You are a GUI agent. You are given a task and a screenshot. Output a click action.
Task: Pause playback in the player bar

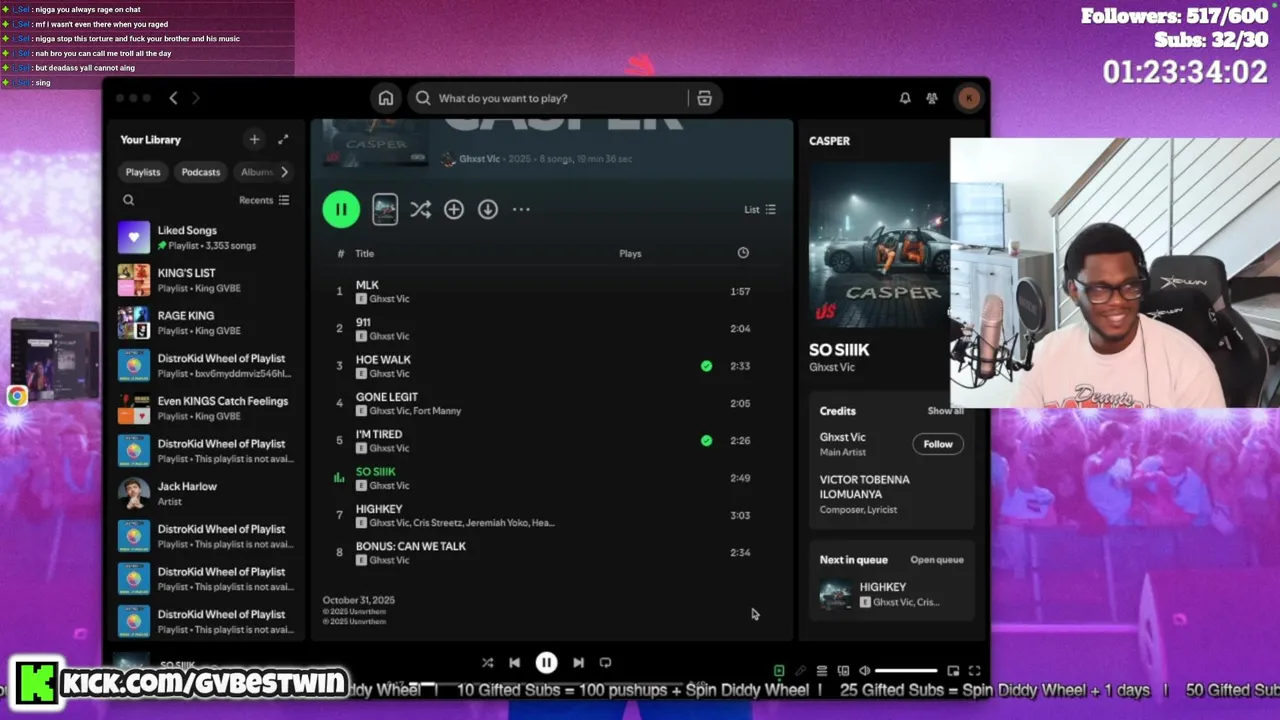click(546, 662)
